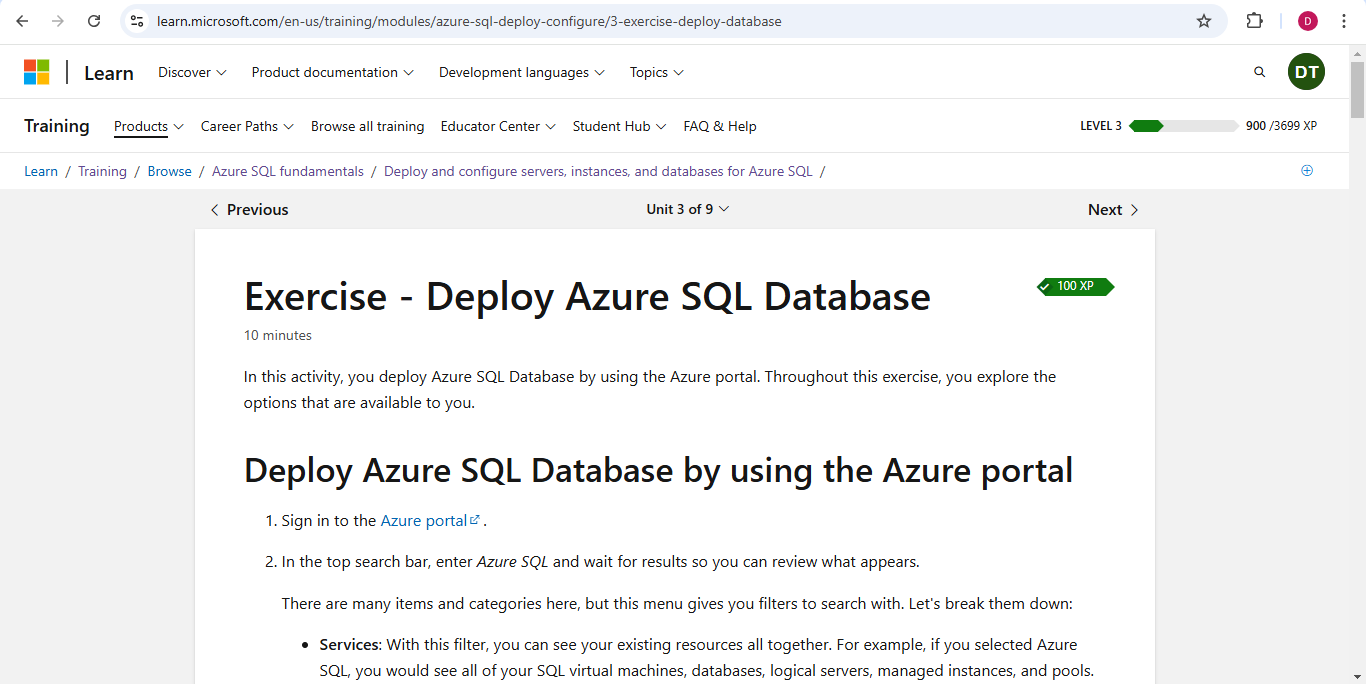Follow the Azure portal link
Image resolution: width=1366 pixels, height=684 pixels.
click(x=424, y=521)
